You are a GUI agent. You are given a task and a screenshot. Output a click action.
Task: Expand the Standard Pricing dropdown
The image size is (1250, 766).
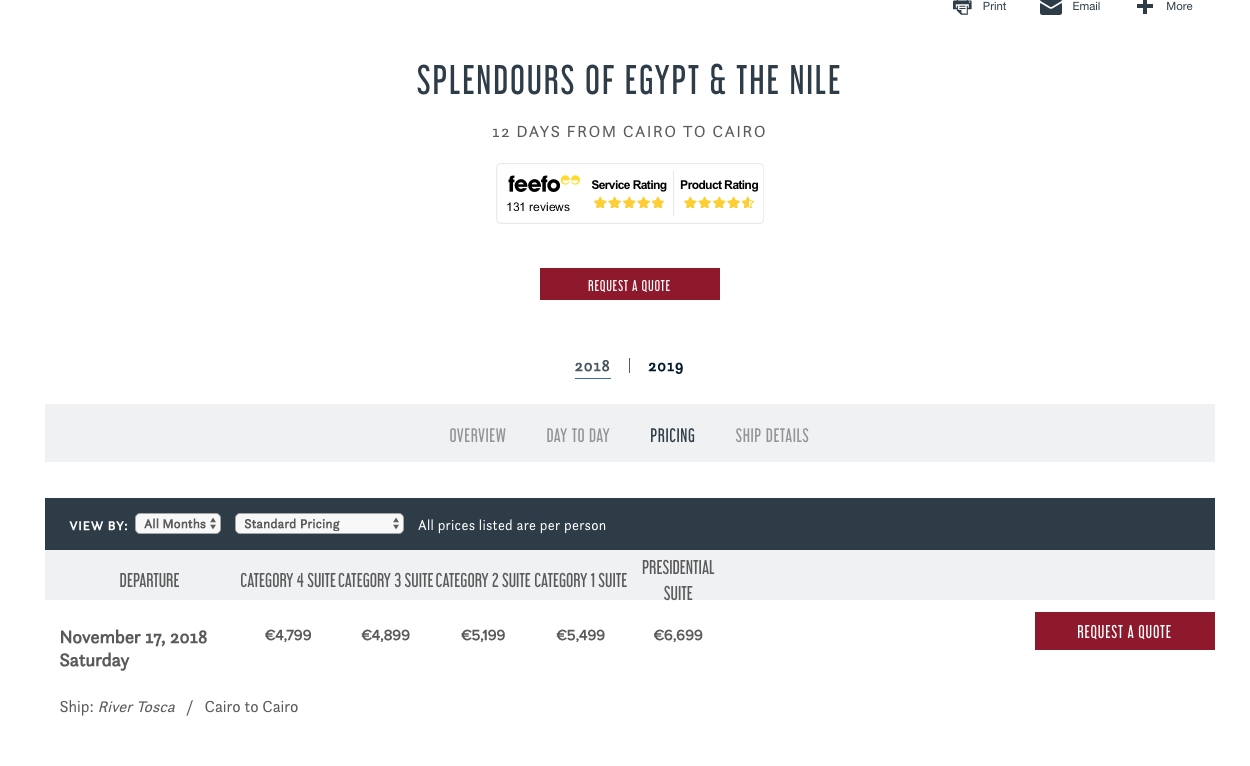point(319,524)
